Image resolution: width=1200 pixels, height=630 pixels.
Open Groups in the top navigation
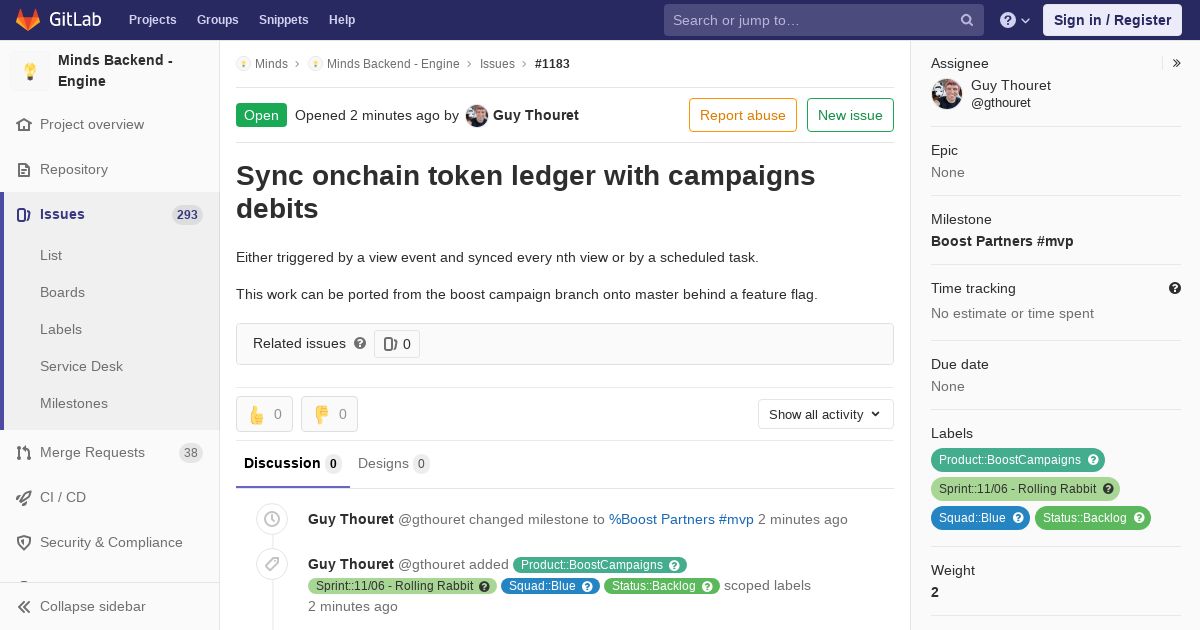pyautogui.click(x=218, y=20)
